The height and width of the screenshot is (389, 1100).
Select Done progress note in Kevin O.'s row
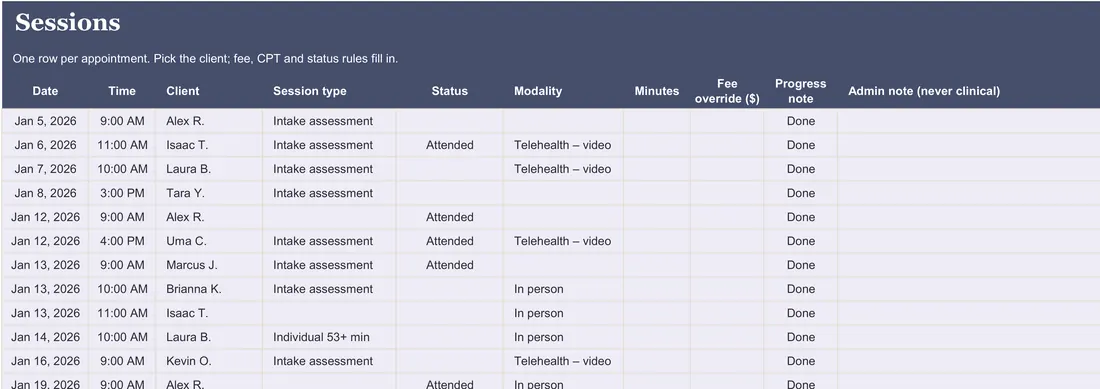click(x=800, y=361)
